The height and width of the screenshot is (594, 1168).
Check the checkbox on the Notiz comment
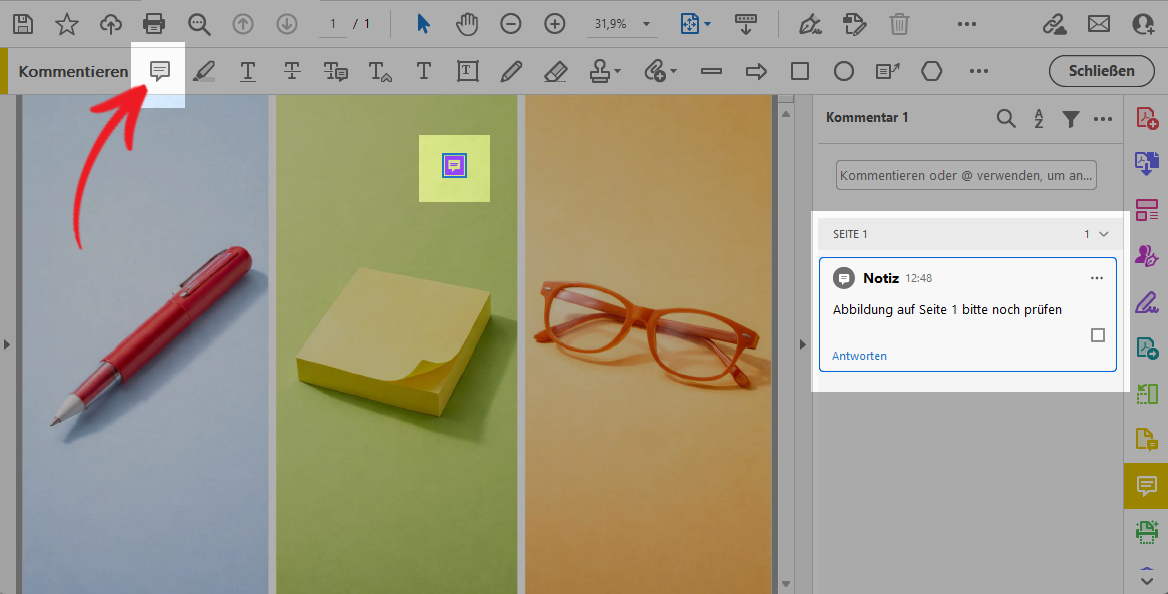pos(1097,335)
